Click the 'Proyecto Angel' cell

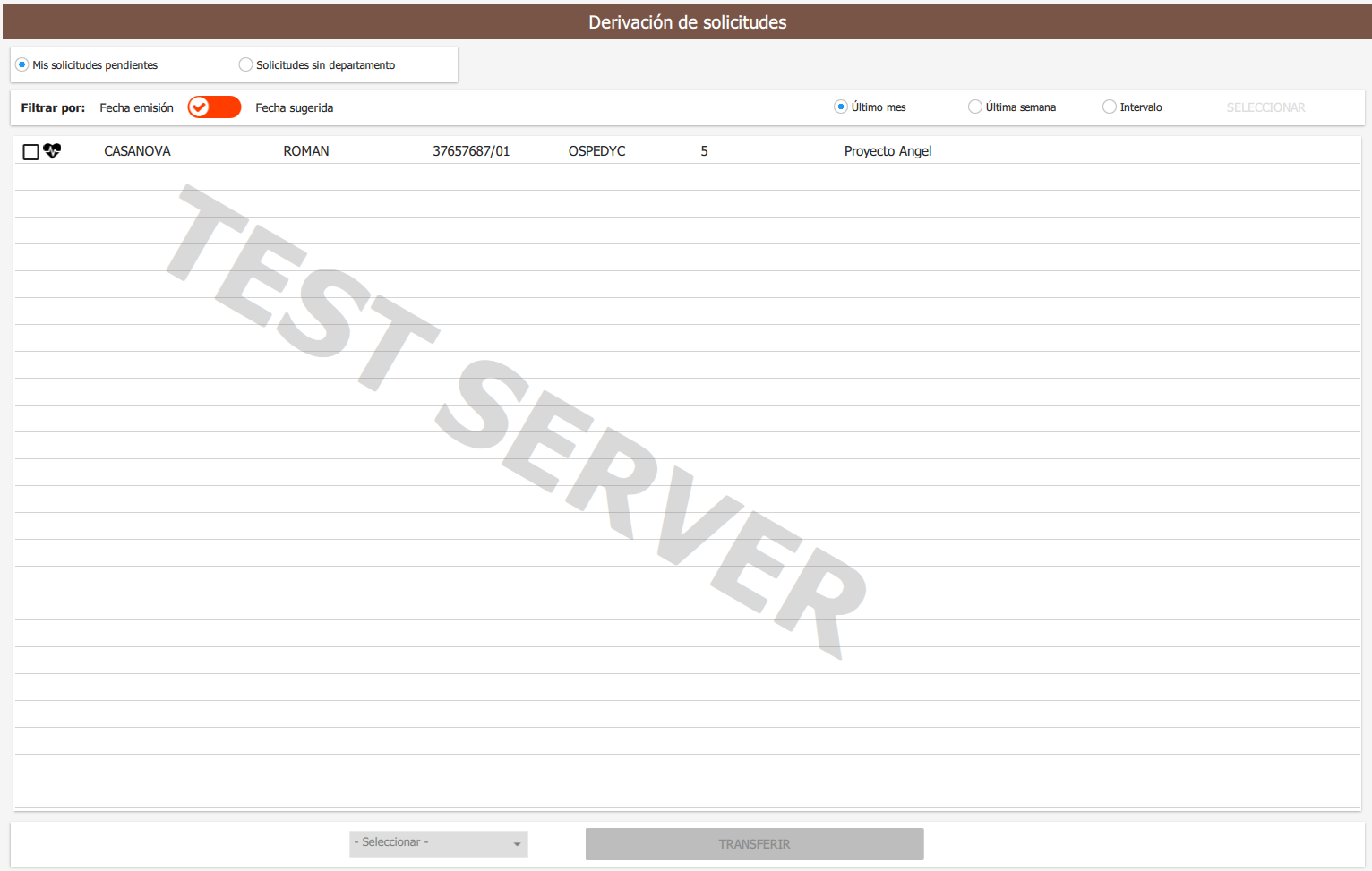pos(888,151)
